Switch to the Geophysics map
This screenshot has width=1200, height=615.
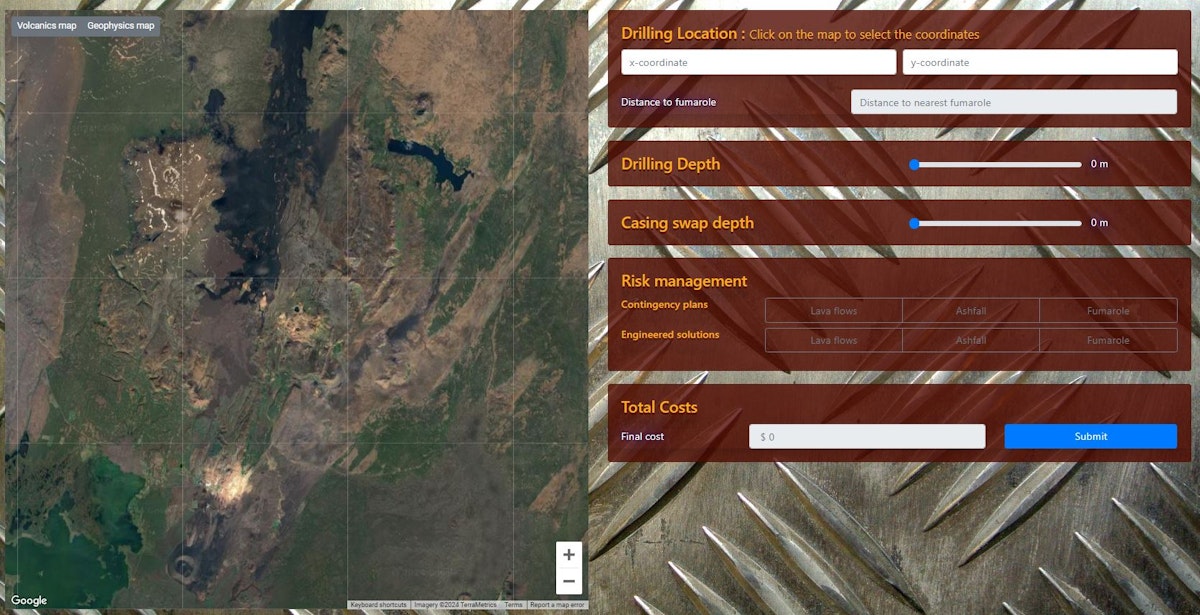(119, 25)
